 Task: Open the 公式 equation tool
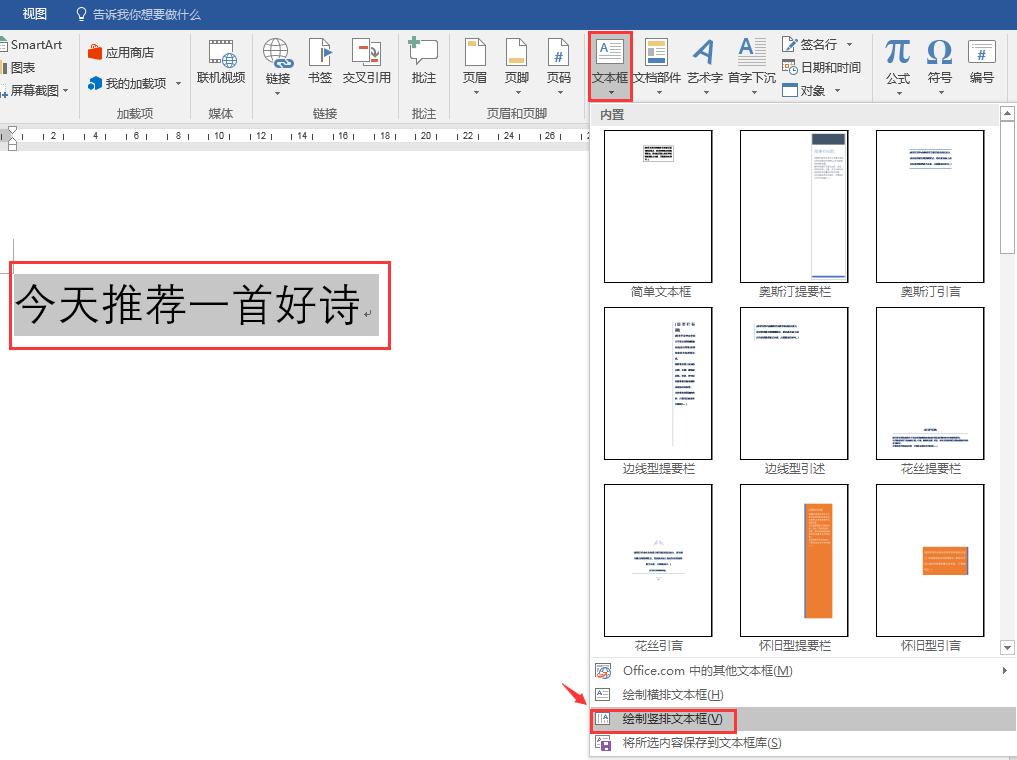(x=897, y=62)
